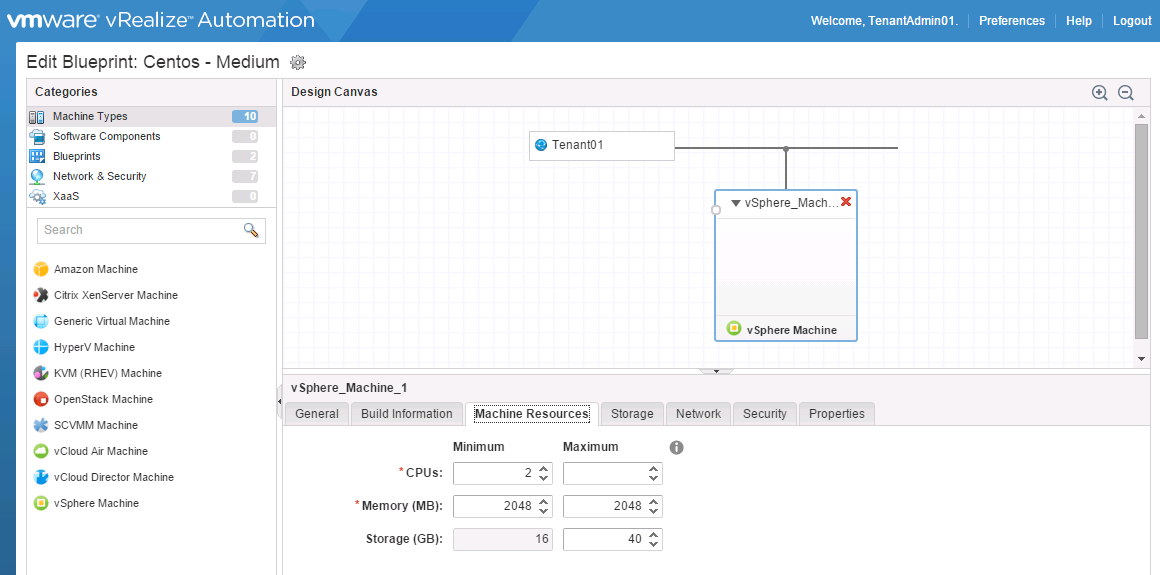The width and height of the screenshot is (1160, 575).
Task: Decrease maximum Memory value
Action: tap(653, 511)
